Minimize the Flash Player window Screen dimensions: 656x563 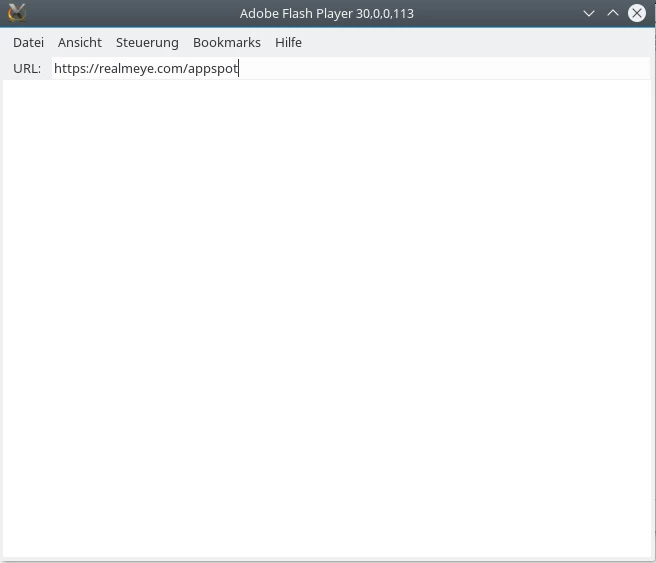pos(589,13)
